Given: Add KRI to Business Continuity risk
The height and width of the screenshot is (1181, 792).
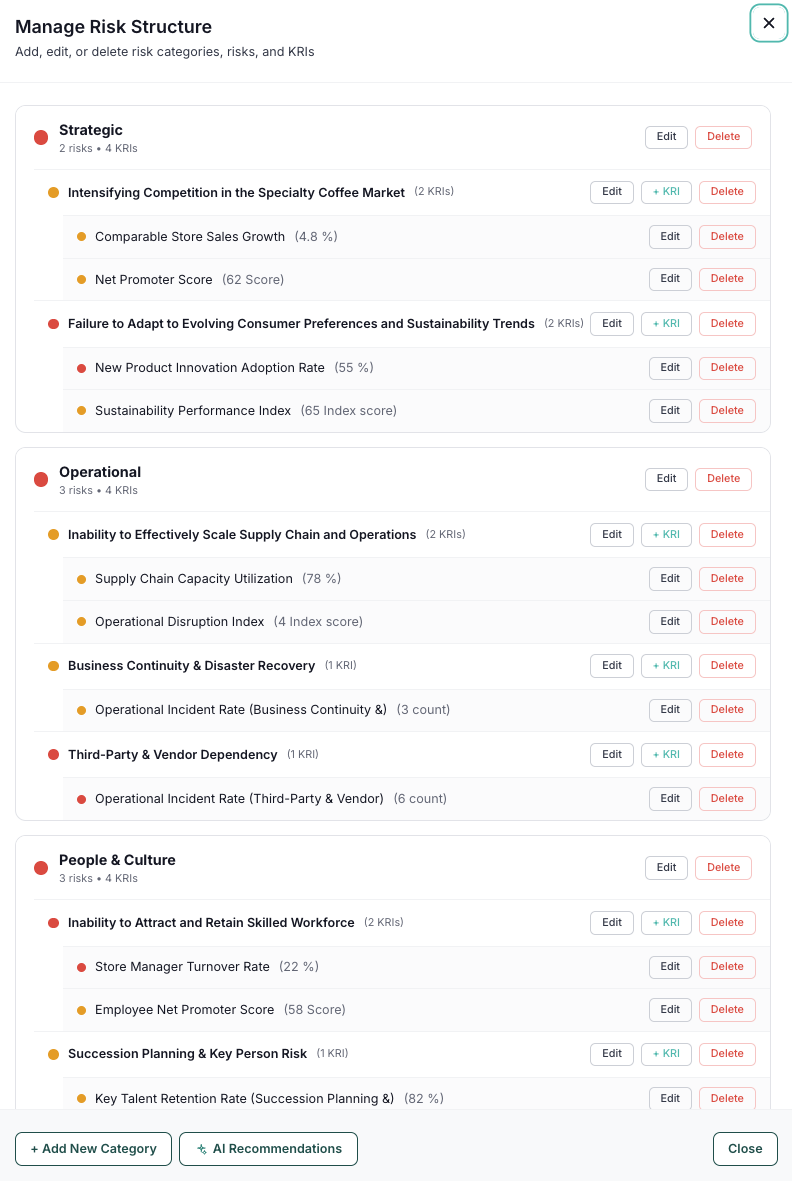Looking at the screenshot, I should [666, 666].
